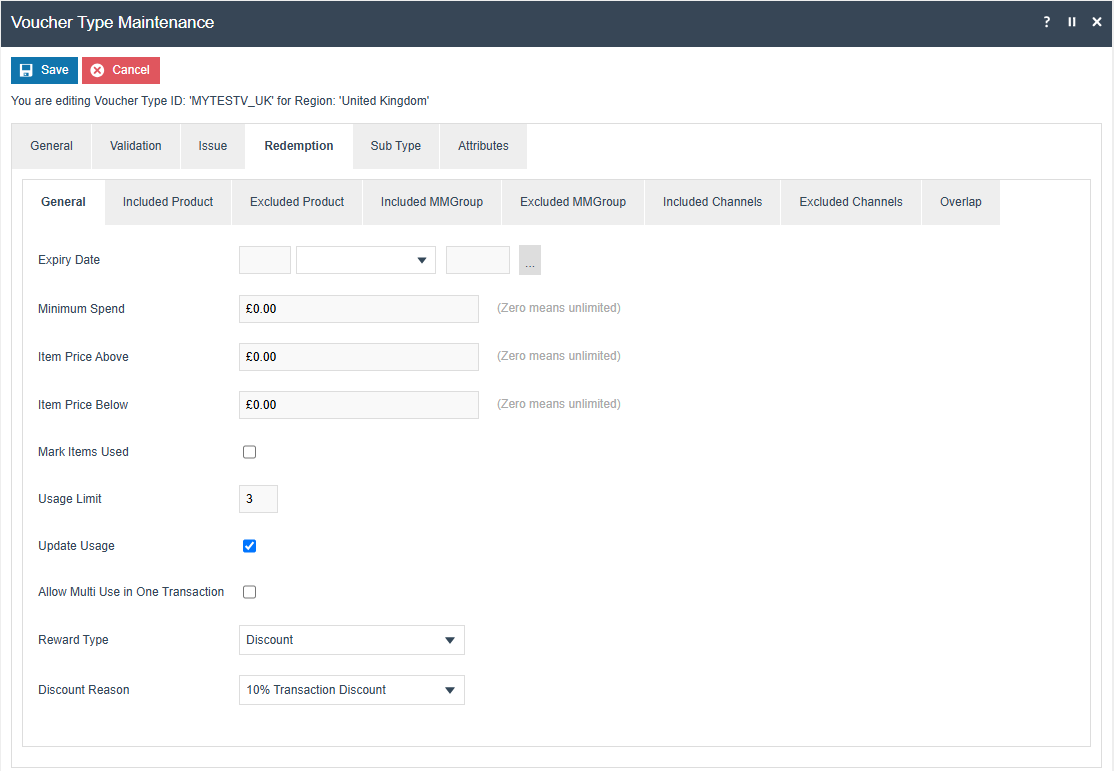Toggle the Mark Items Used checkbox
Viewport: 1114px width, 771px height.
pyautogui.click(x=249, y=452)
